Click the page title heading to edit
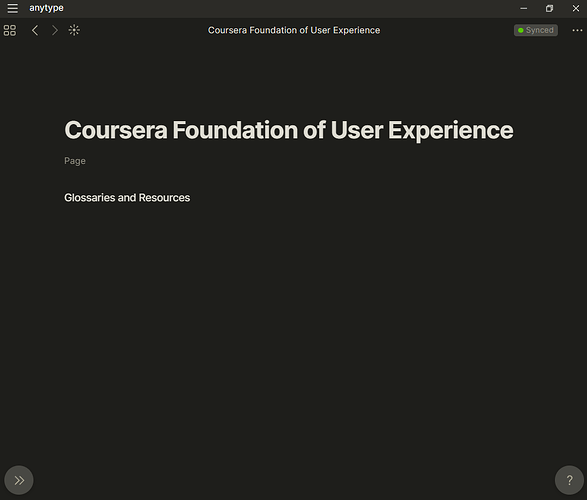 point(289,130)
